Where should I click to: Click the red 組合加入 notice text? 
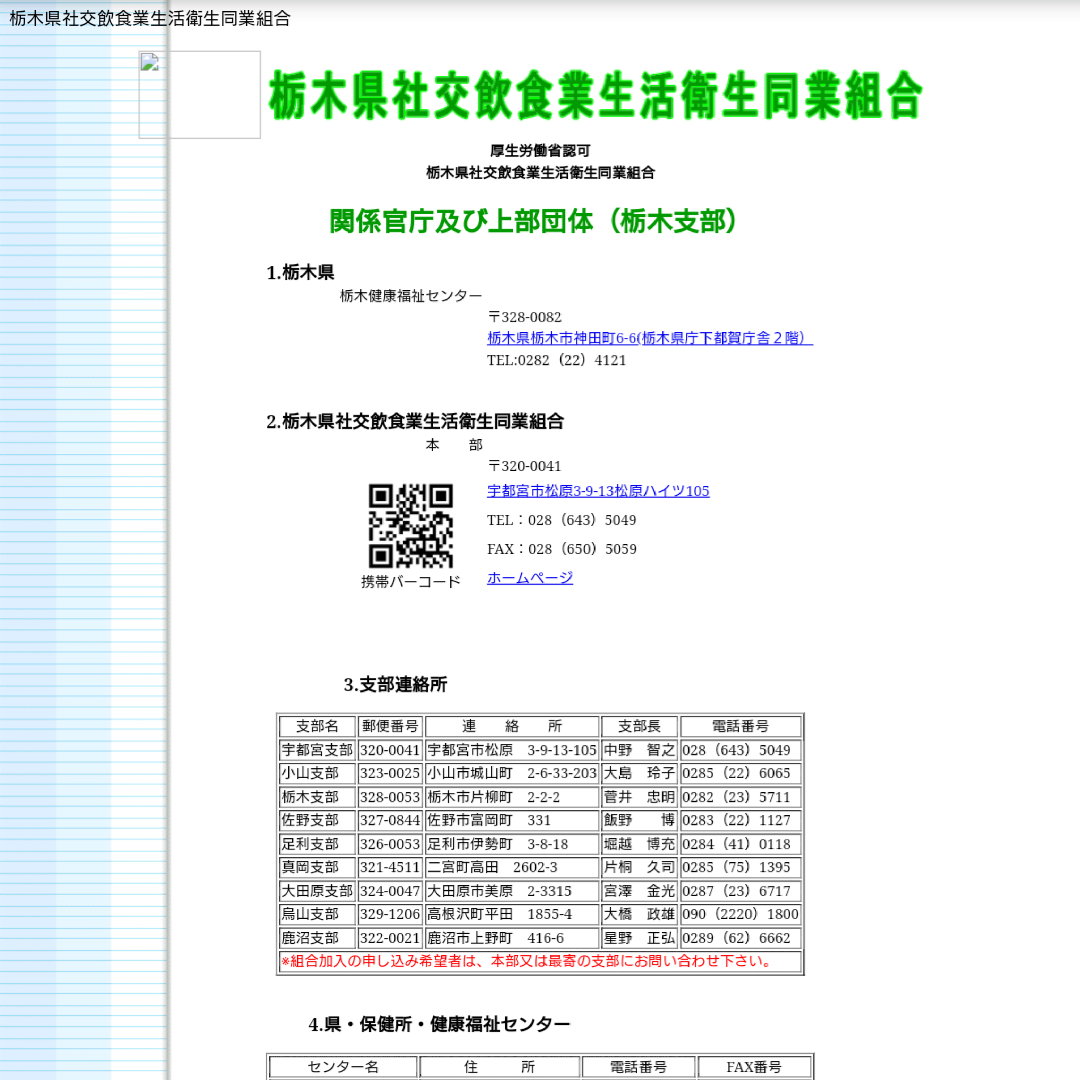coord(527,962)
